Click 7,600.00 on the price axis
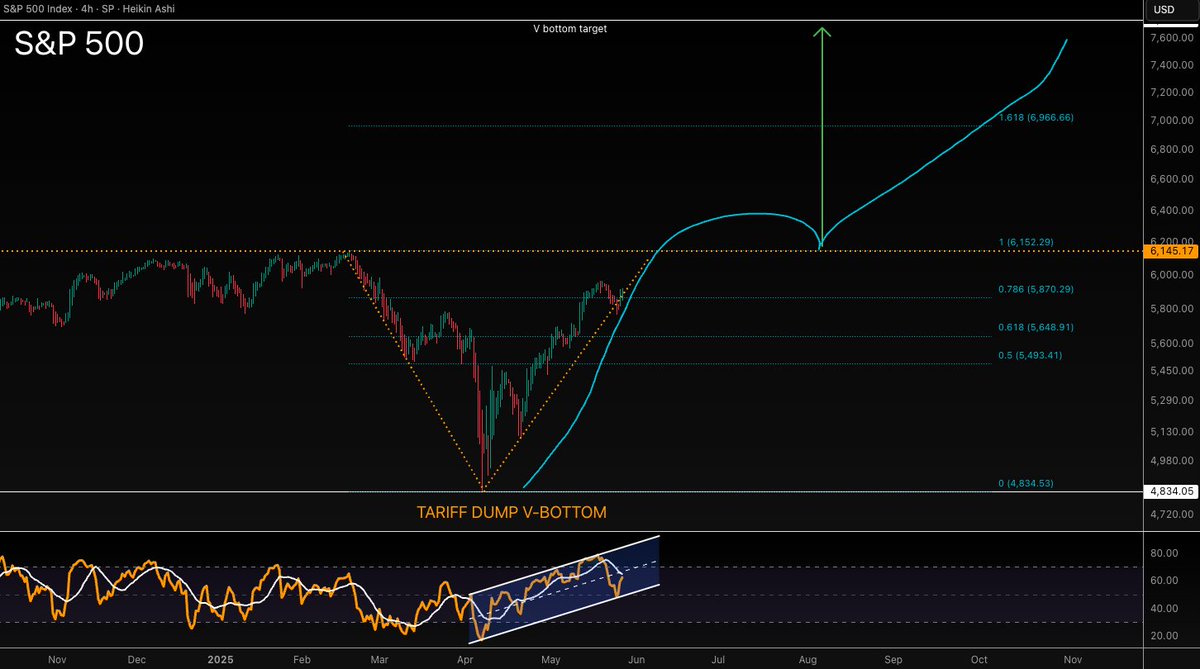This screenshot has height=669, width=1200. click(1172, 38)
